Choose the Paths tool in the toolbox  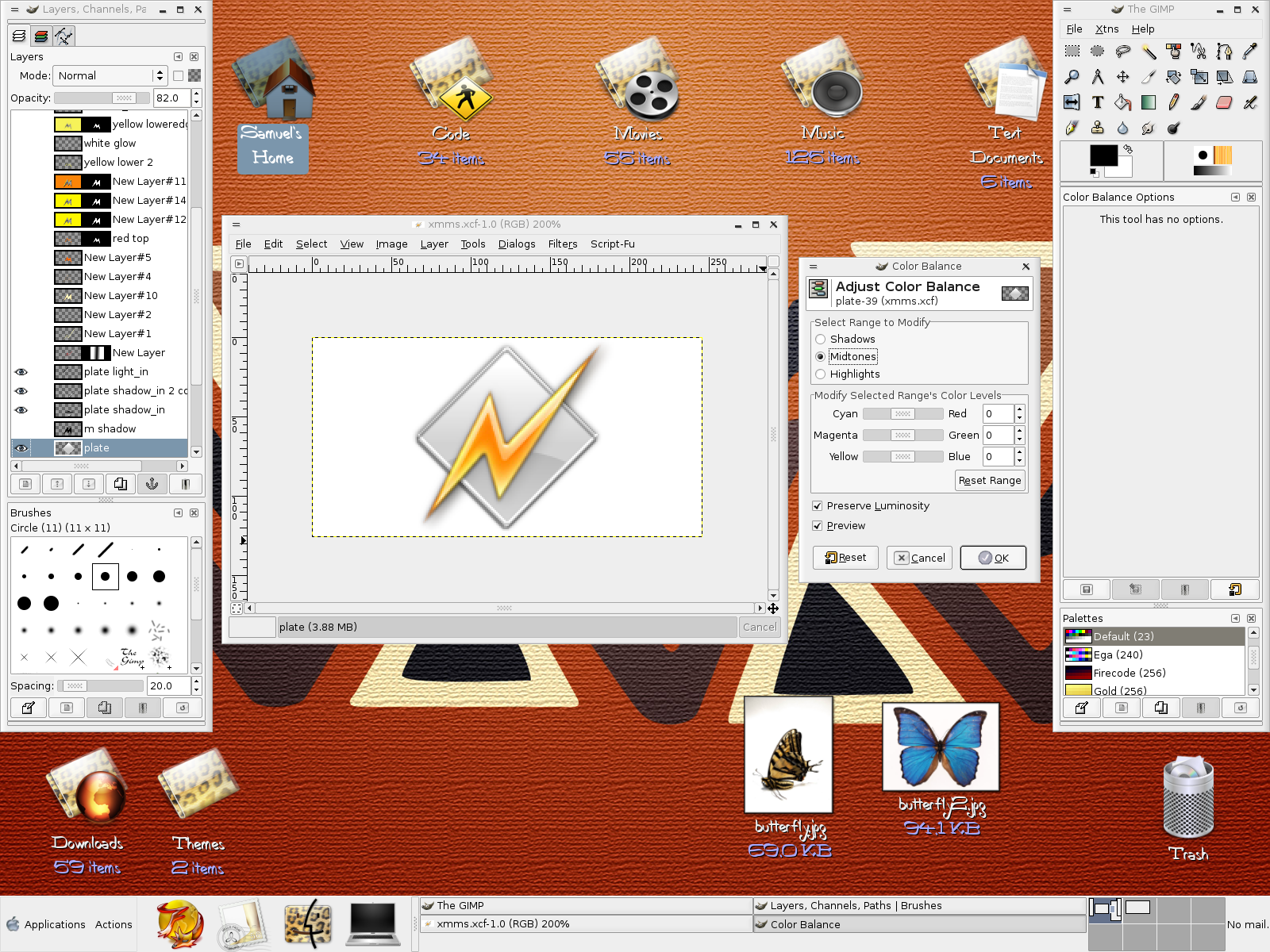[x=1224, y=51]
